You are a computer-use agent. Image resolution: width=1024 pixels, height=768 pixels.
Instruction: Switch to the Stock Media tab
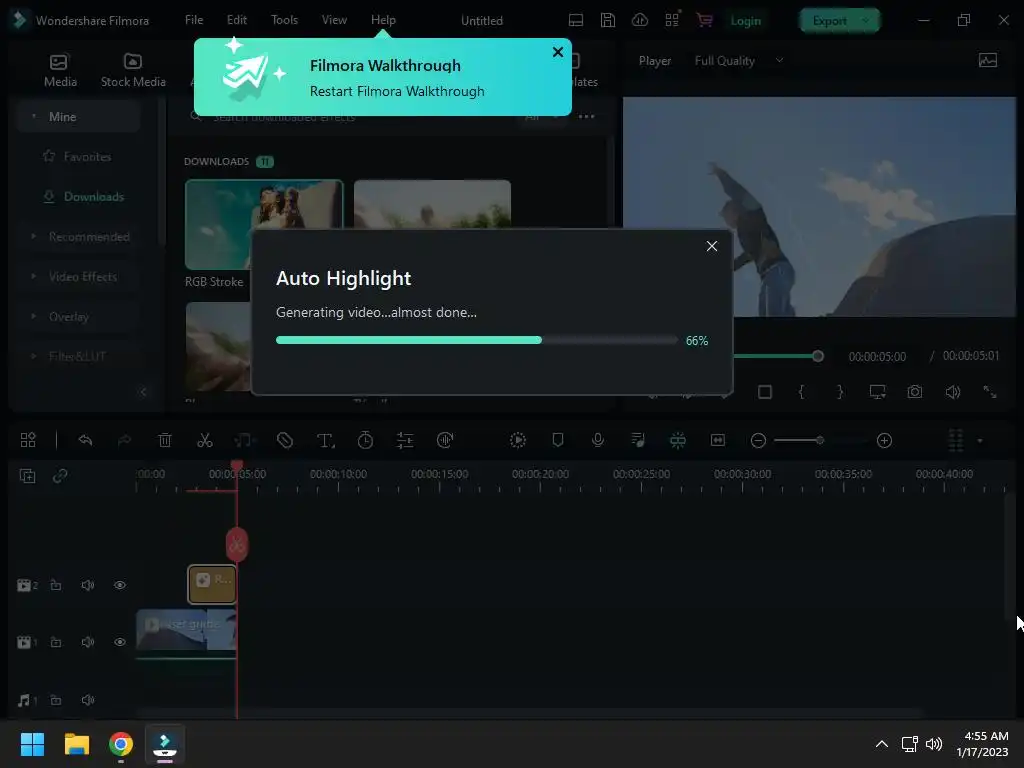[133, 71]
